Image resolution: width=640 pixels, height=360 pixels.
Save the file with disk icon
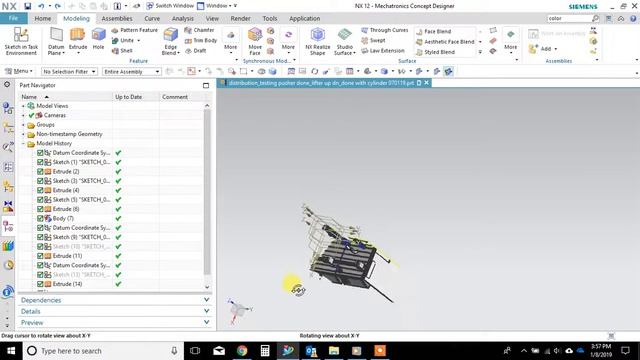(x=27, y=6)
